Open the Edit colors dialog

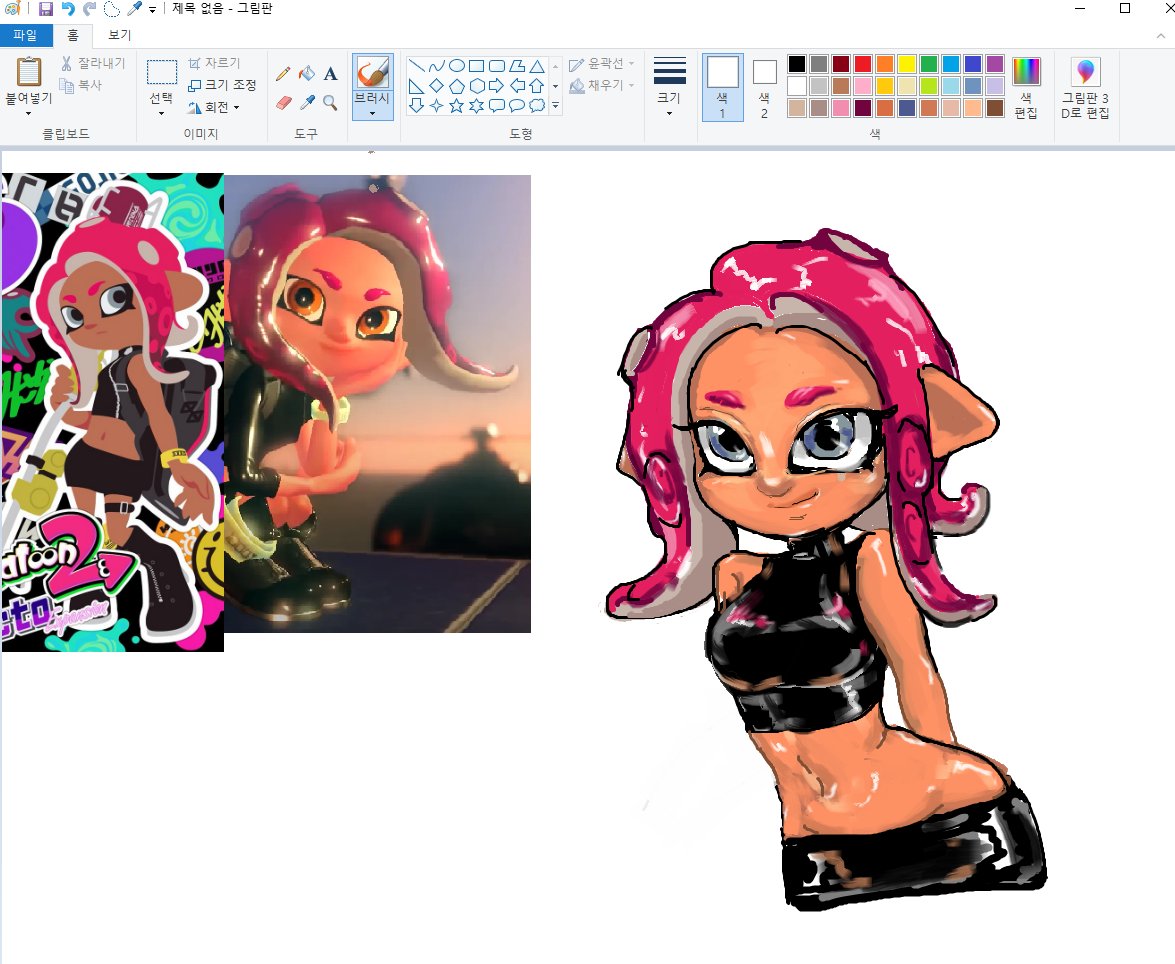tap(1026, 88)
